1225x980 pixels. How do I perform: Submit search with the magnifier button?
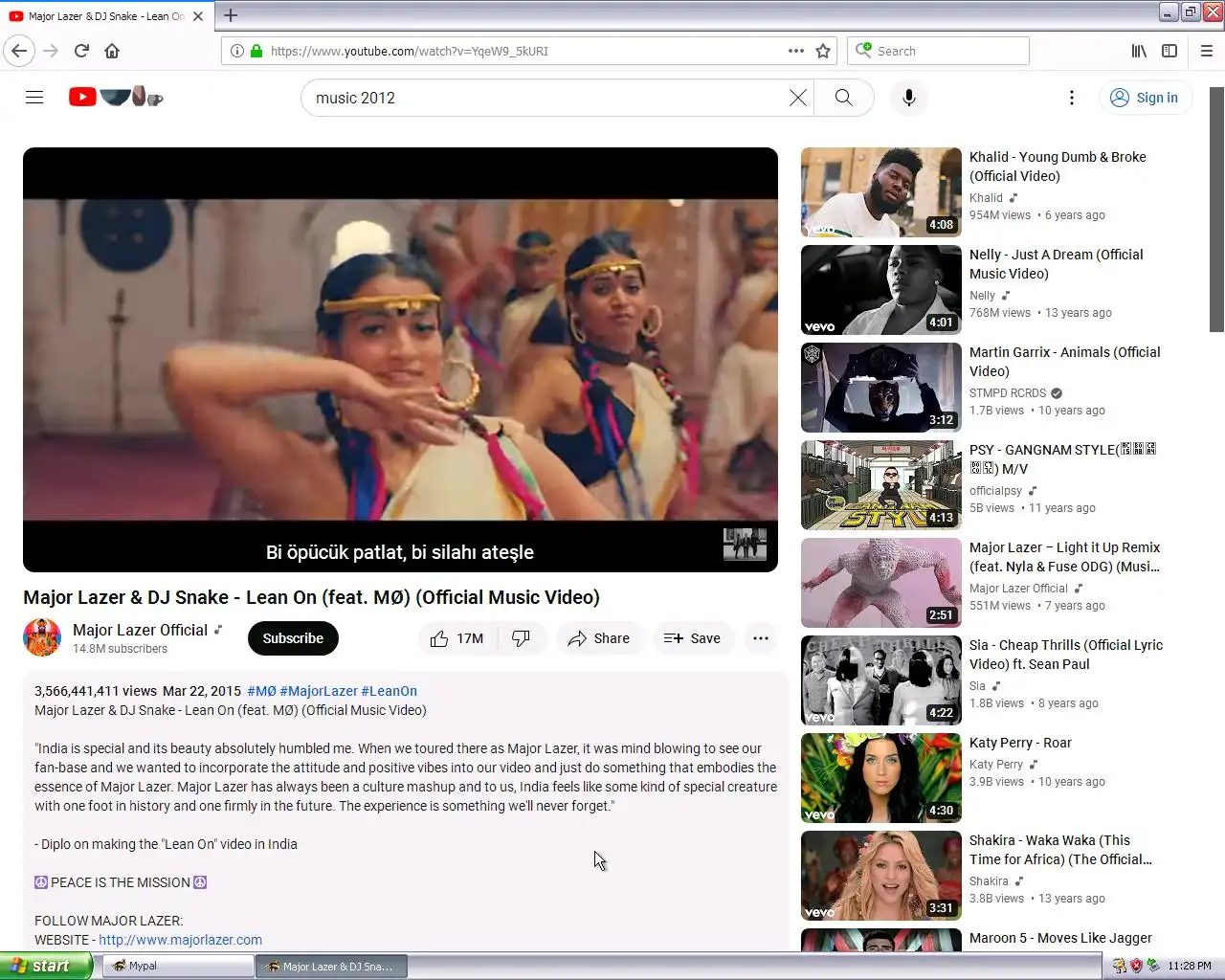coord(843,98)
